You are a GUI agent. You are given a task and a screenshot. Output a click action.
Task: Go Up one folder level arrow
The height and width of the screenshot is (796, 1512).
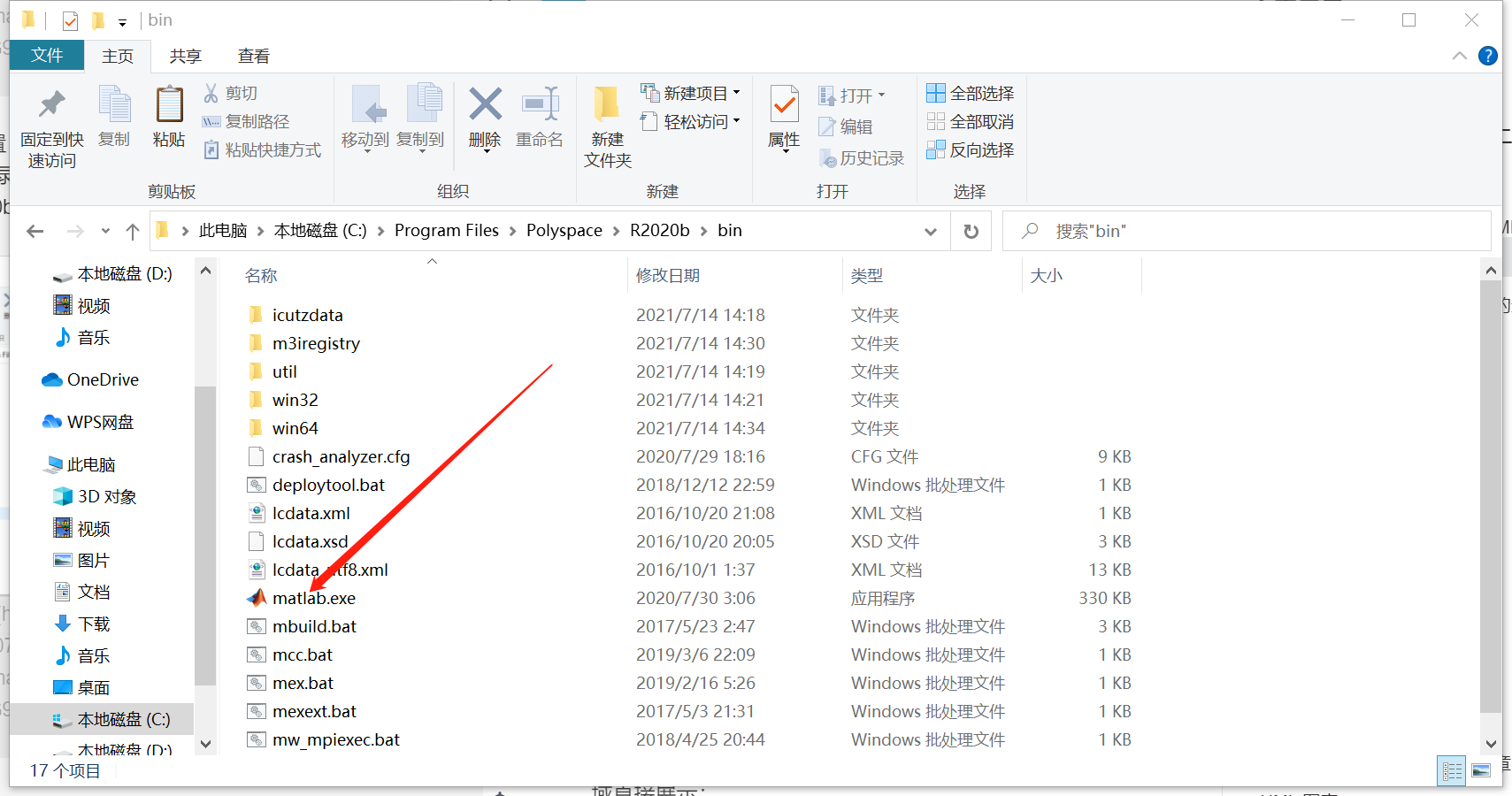coord(133,231)
